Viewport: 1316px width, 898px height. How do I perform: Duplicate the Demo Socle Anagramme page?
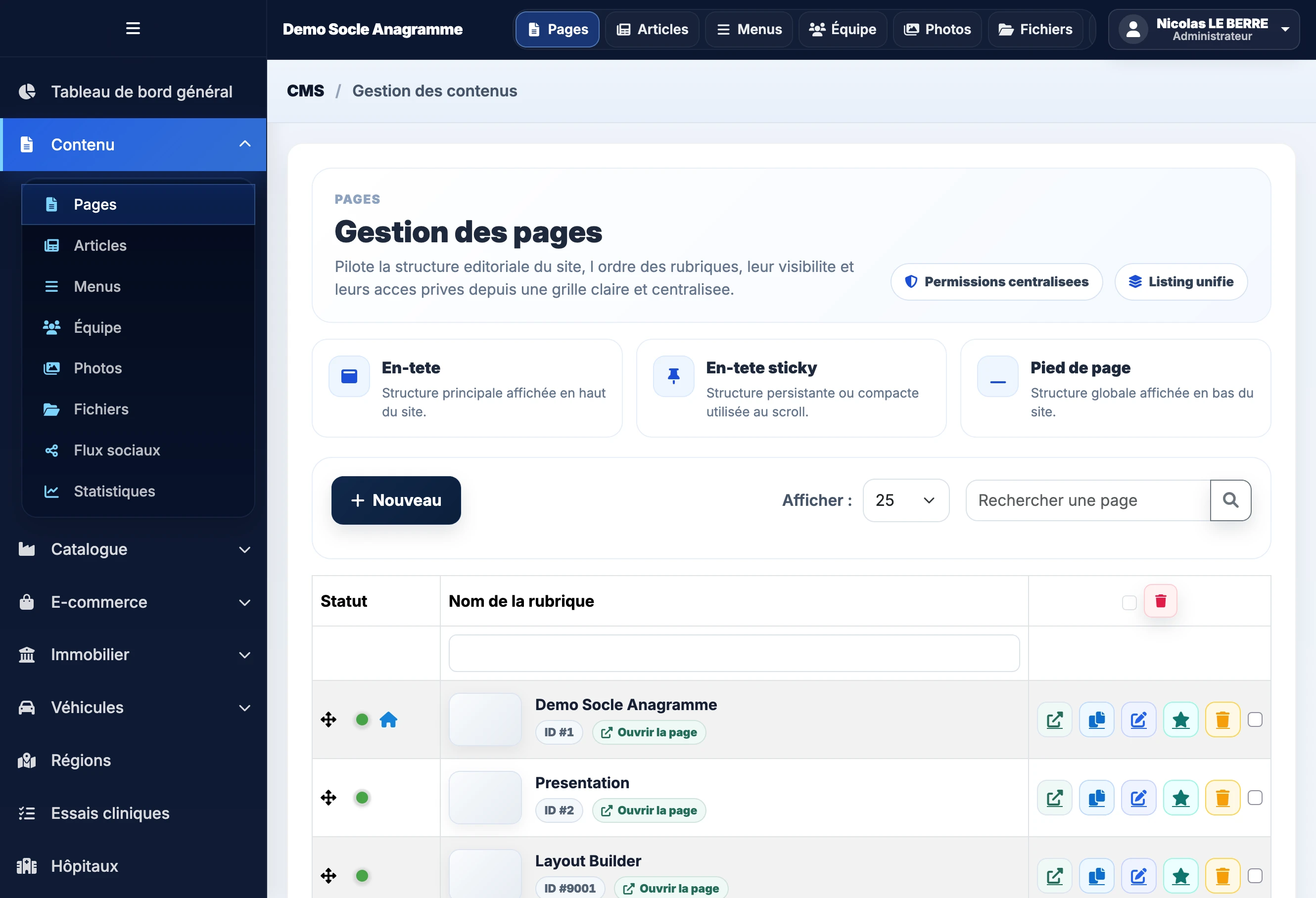point(1096,720)
